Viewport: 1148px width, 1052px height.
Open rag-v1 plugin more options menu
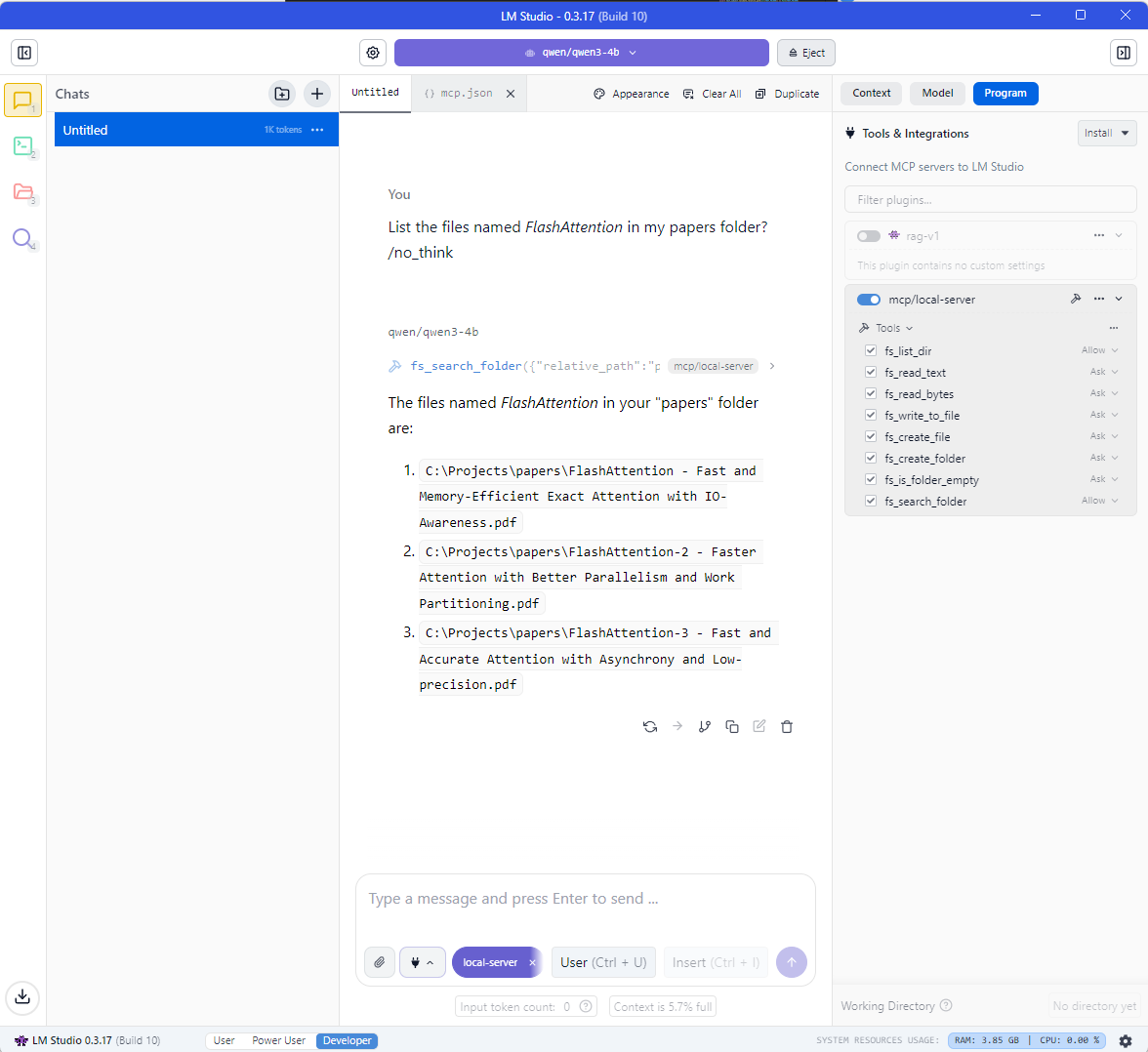click(1099, 235)
